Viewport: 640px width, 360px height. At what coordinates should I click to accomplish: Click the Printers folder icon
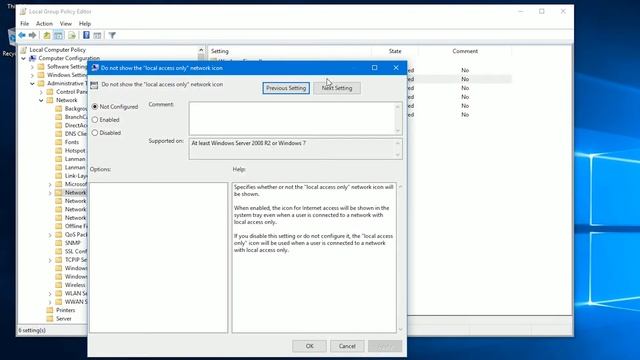pos(50,310)
